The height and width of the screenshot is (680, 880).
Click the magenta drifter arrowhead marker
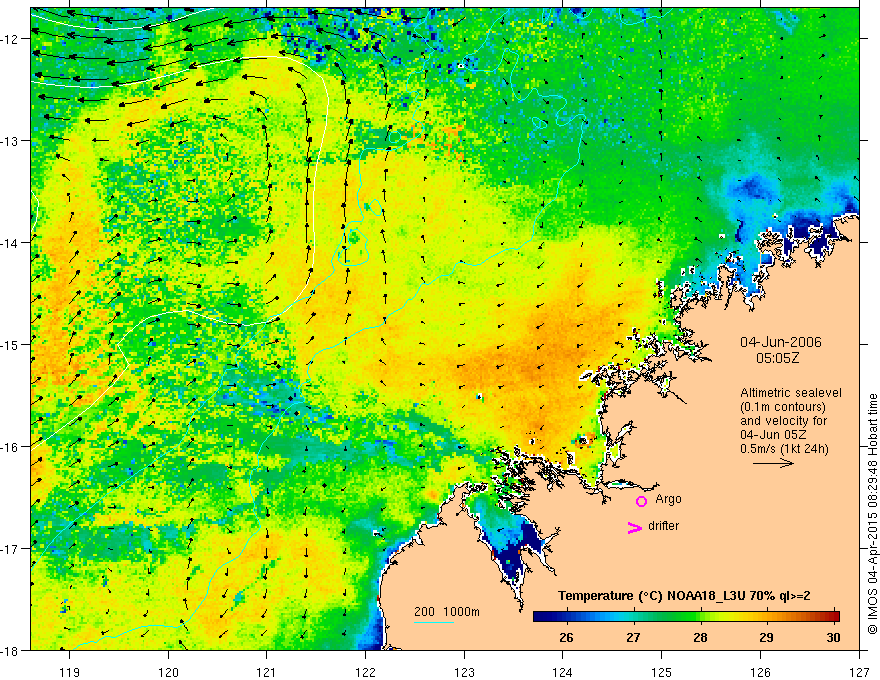pos(634,527)
